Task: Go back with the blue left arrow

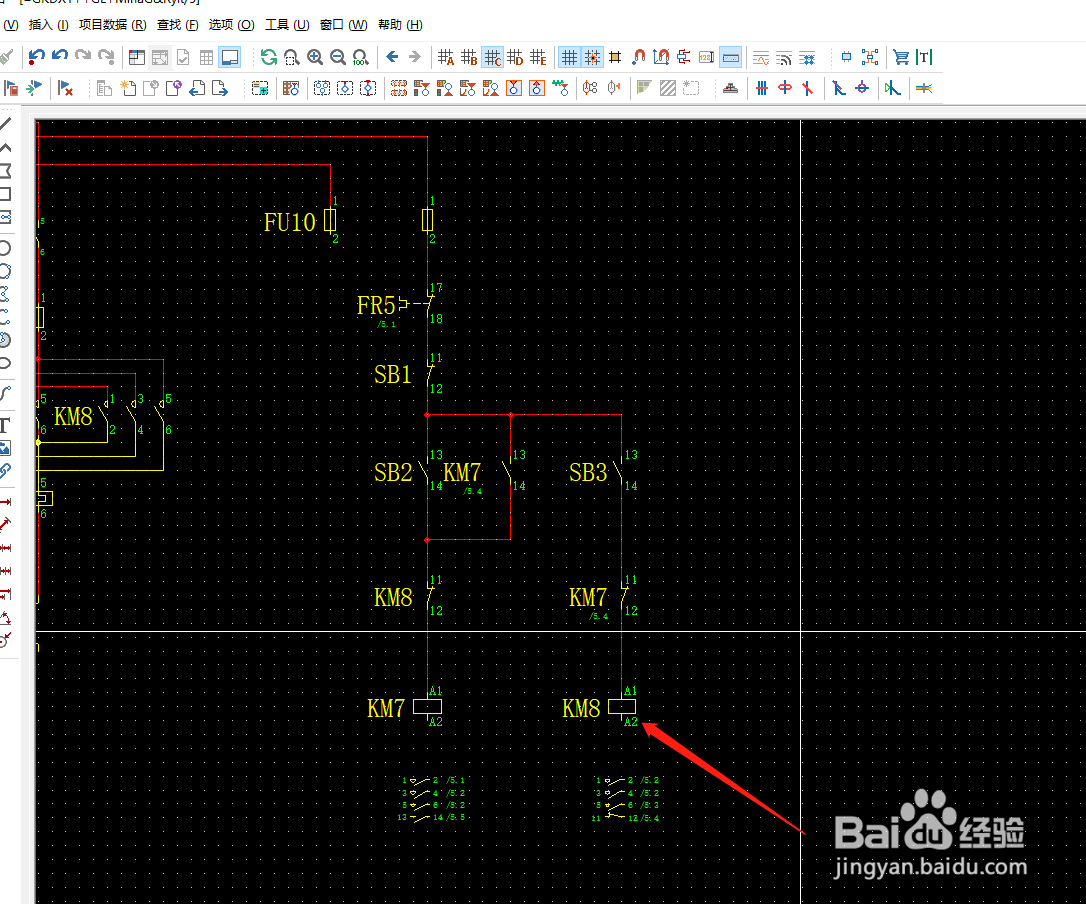Action: (x=392, y=57)
